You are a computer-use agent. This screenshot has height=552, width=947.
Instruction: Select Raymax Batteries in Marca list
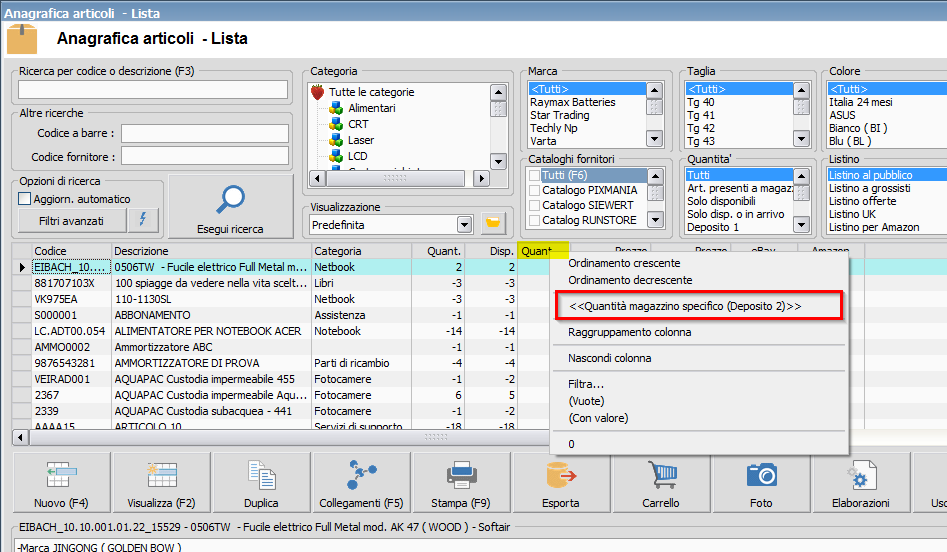tap(587, 102)
